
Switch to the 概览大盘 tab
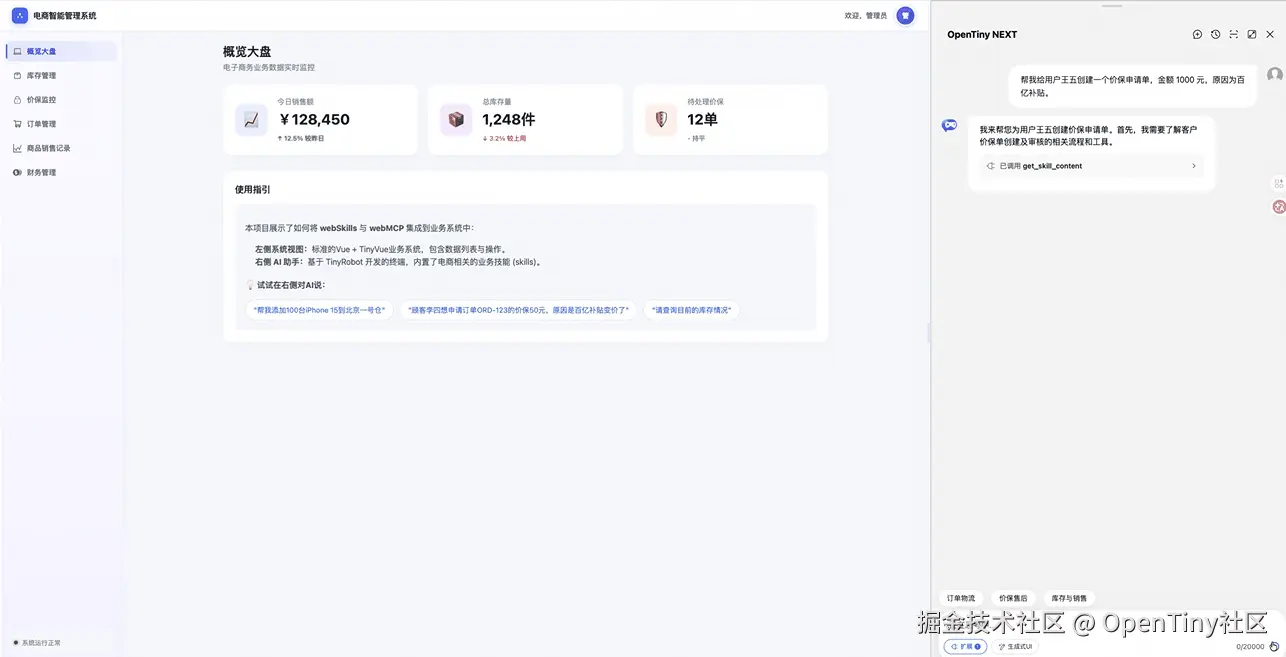[x=44, y=51]
